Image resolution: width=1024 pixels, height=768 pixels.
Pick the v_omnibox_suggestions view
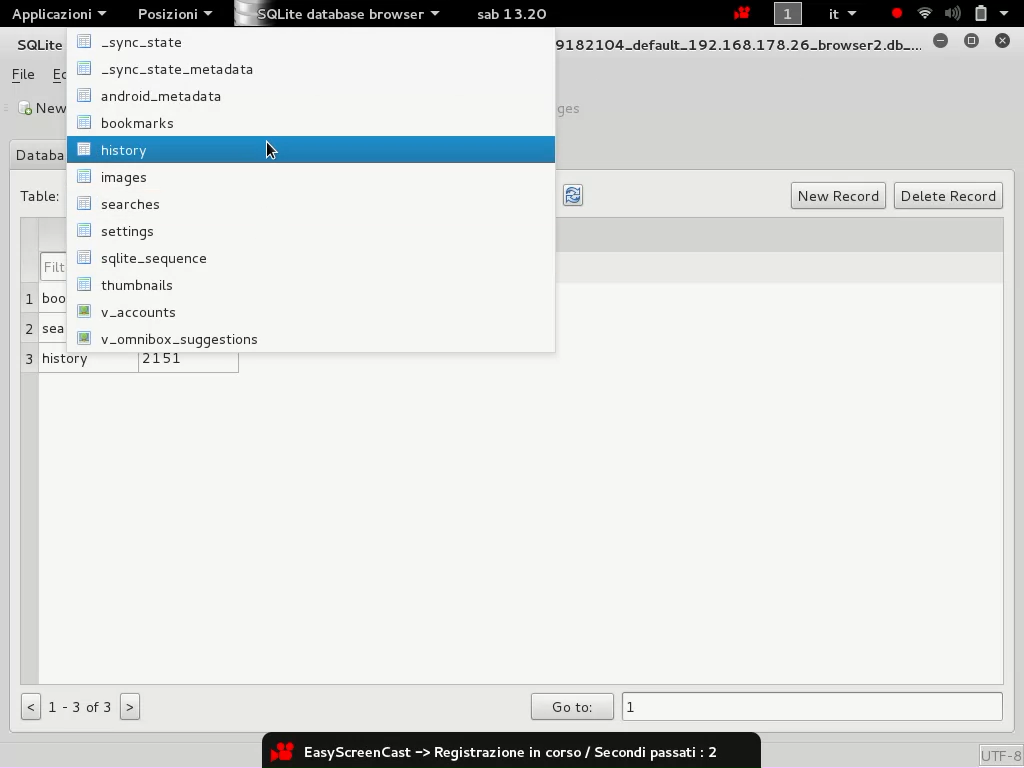[x=311, y=339]
